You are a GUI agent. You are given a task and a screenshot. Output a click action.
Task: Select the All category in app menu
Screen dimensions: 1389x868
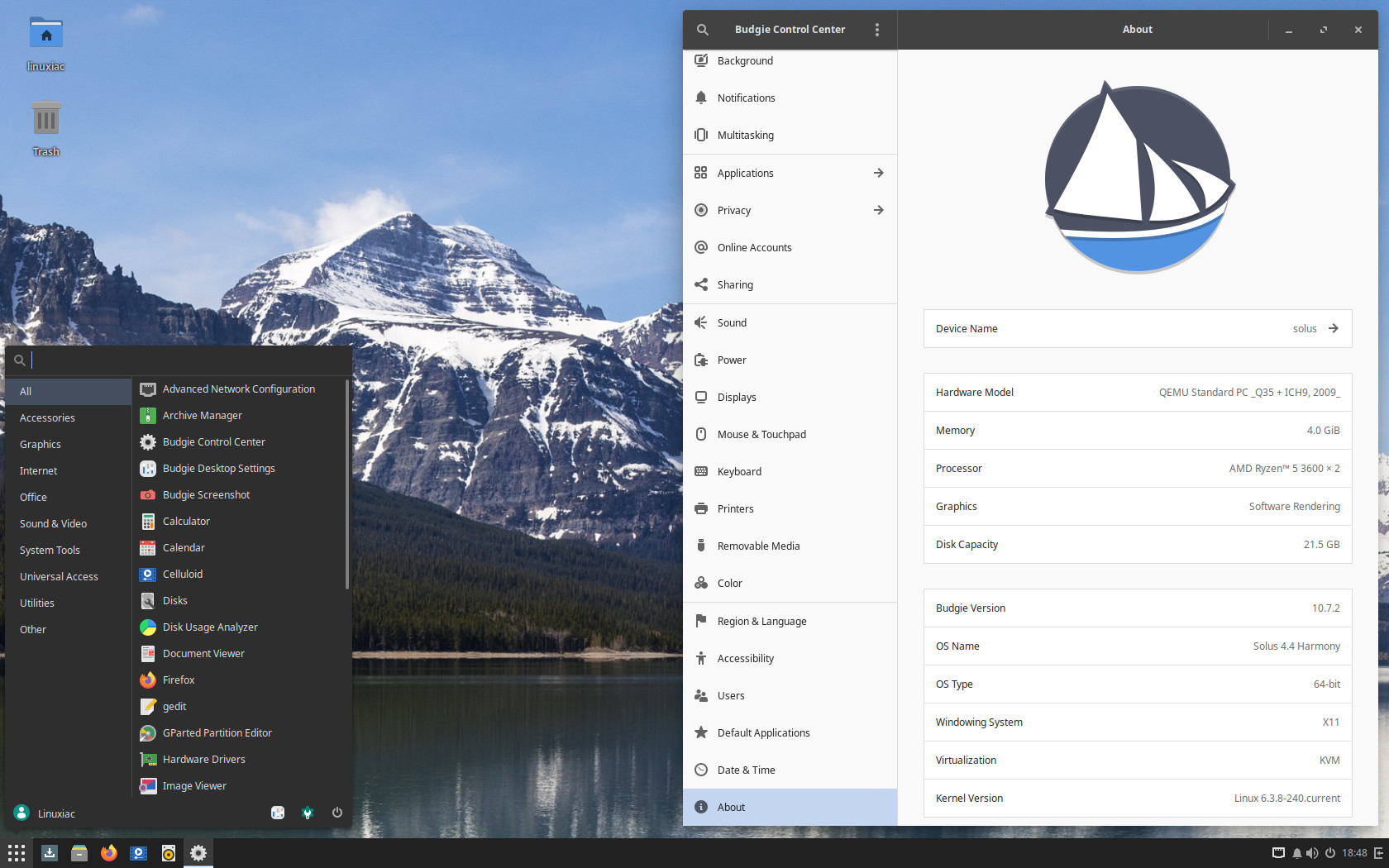(69, 391)
